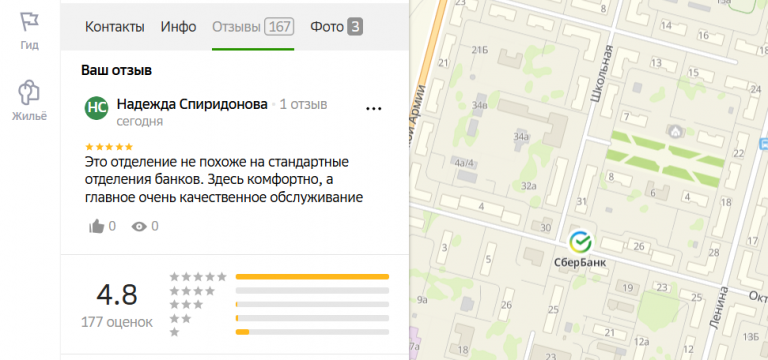Click the СберБанк marker on the map

580,241
